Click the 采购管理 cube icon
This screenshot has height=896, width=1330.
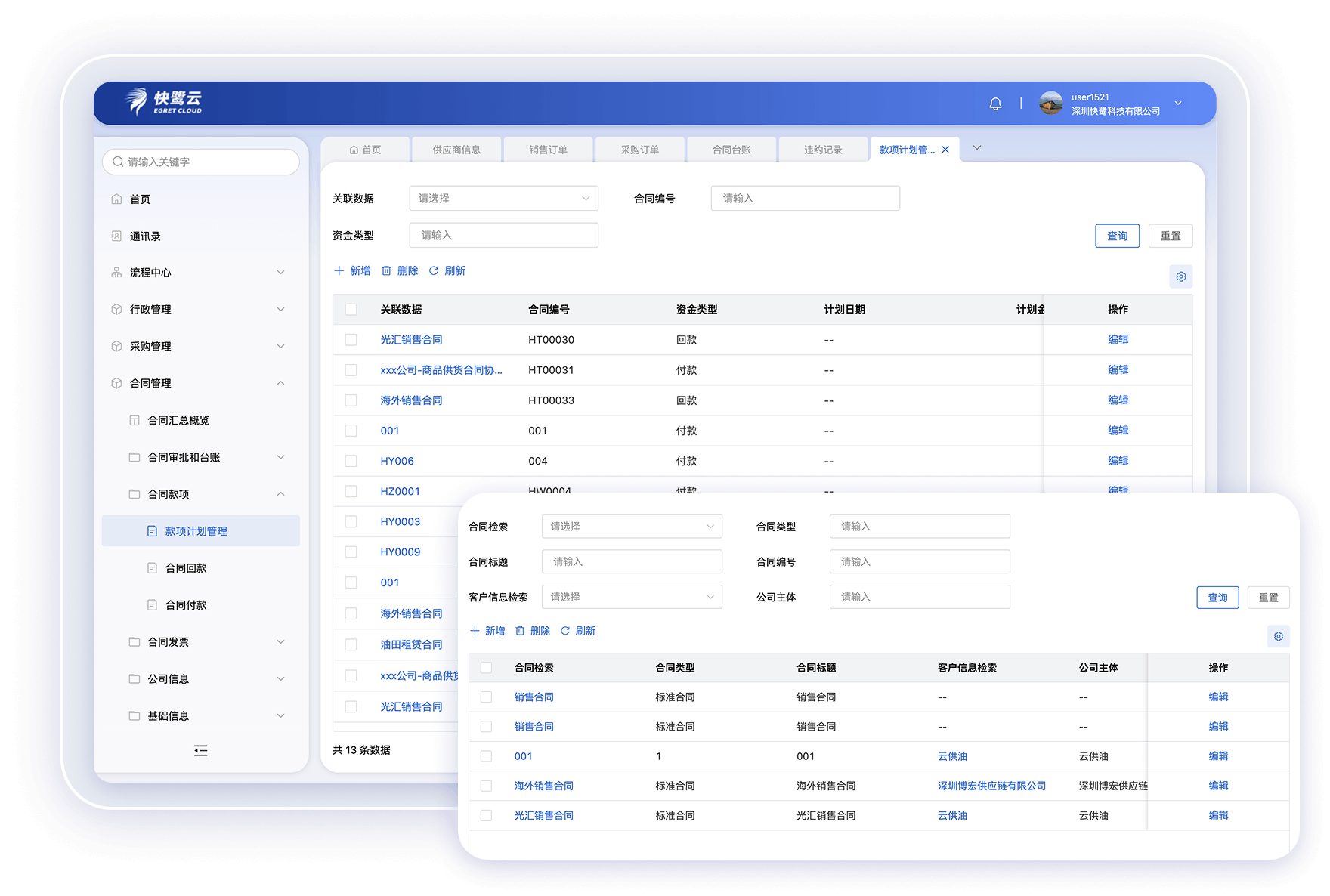pos(116,347)
